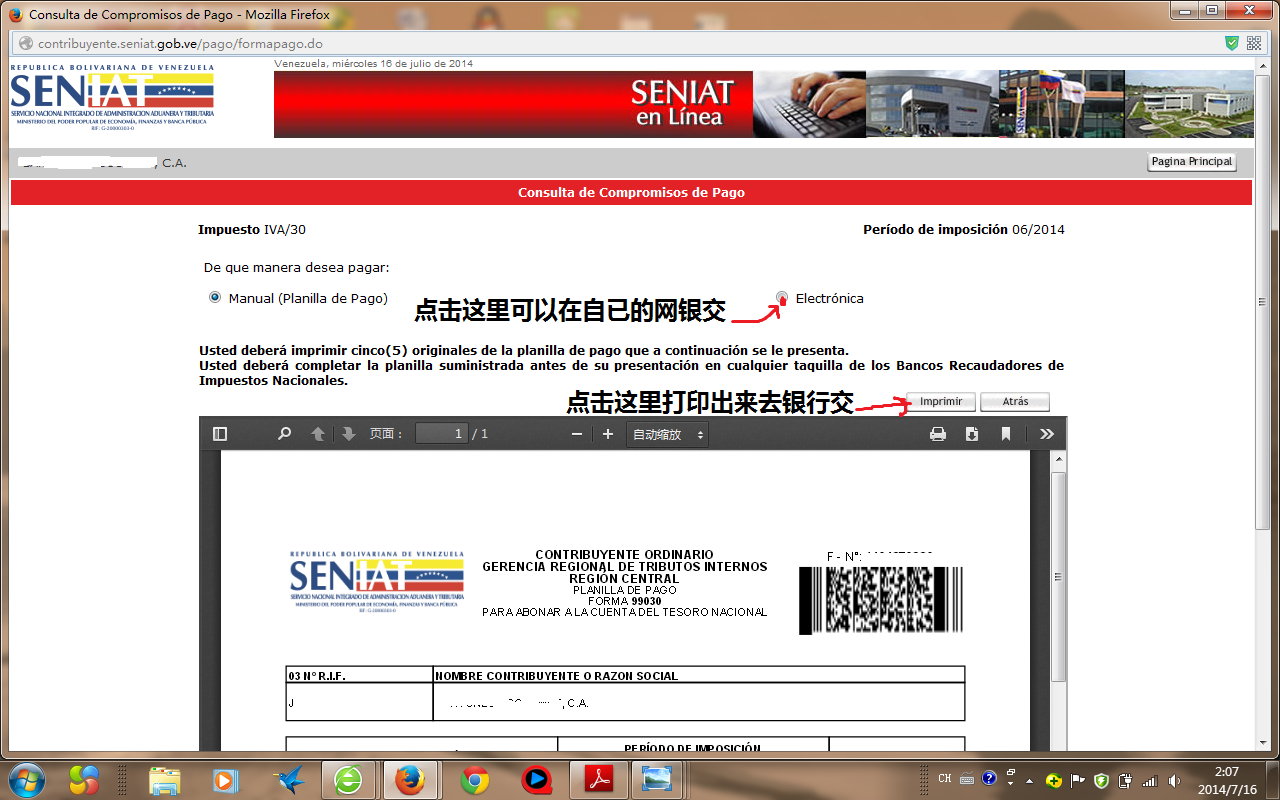Click the Período de imposición 06/2014 text
The width and height of the screenshot is (1280, 800).
point(964,230)
